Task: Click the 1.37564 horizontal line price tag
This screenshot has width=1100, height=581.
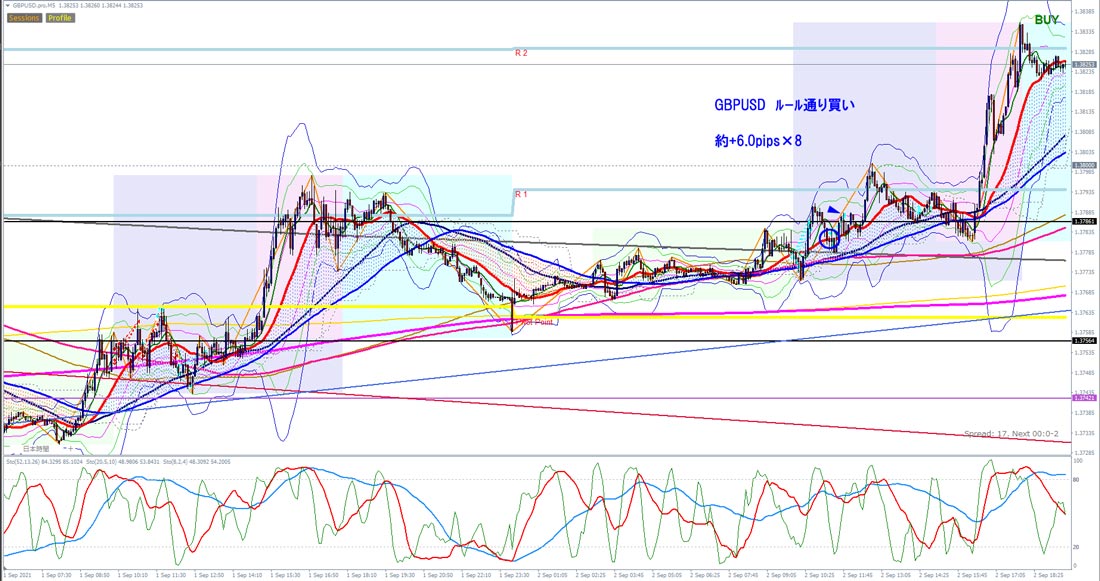Action: pyautogui.click(x=1085, y=341)
